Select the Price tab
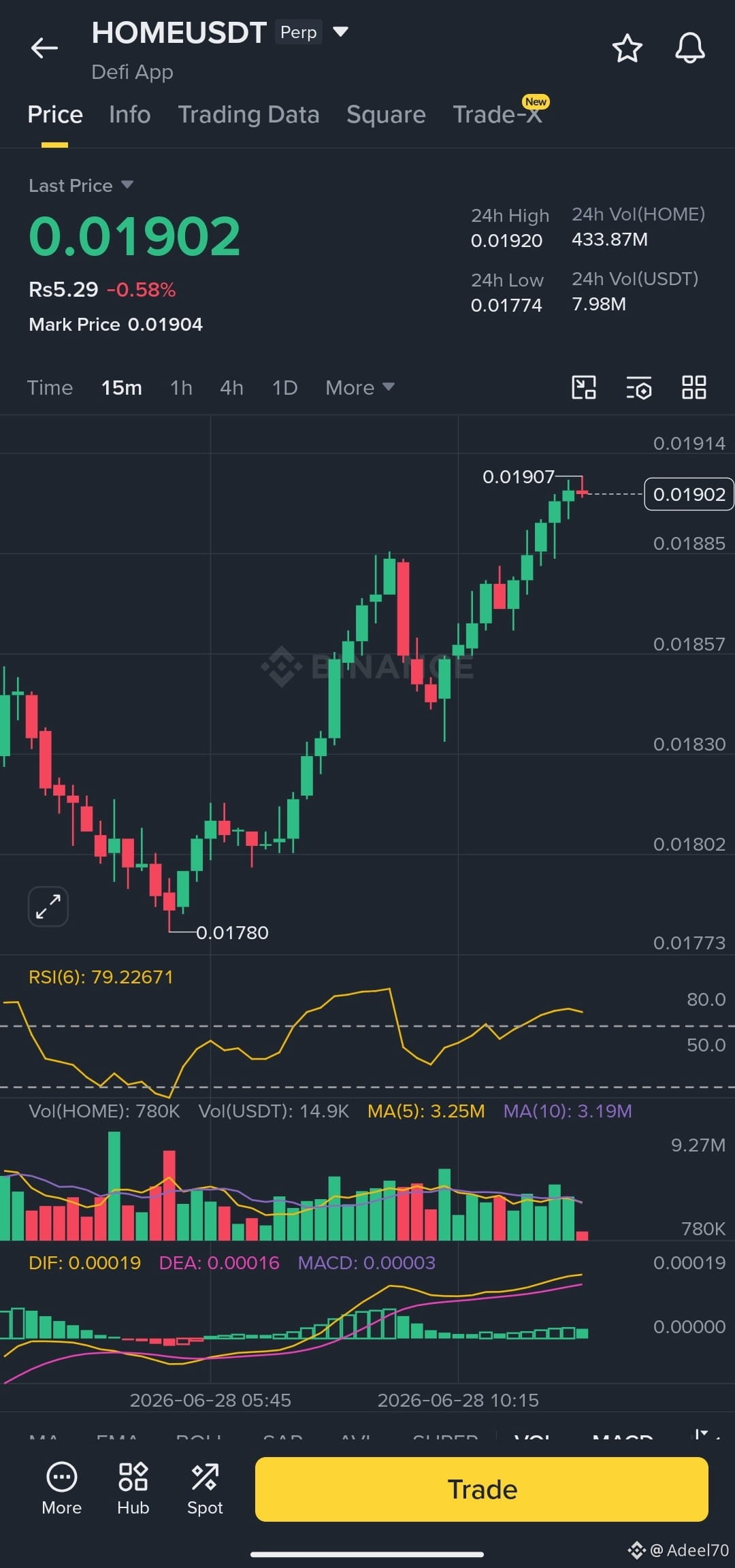This screenshot has height=1568, width=735. 55,114
